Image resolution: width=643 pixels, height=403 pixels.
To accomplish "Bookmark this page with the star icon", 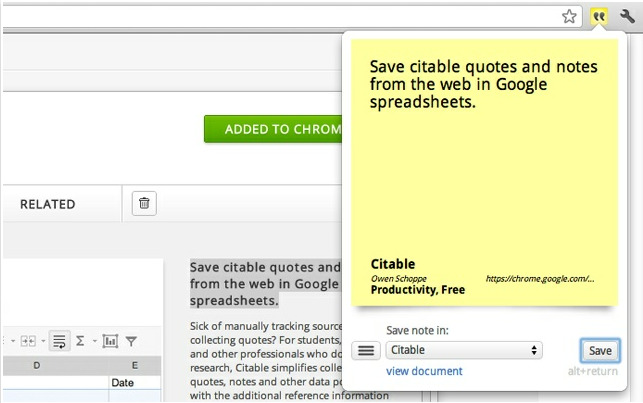I will click(569, 16).
